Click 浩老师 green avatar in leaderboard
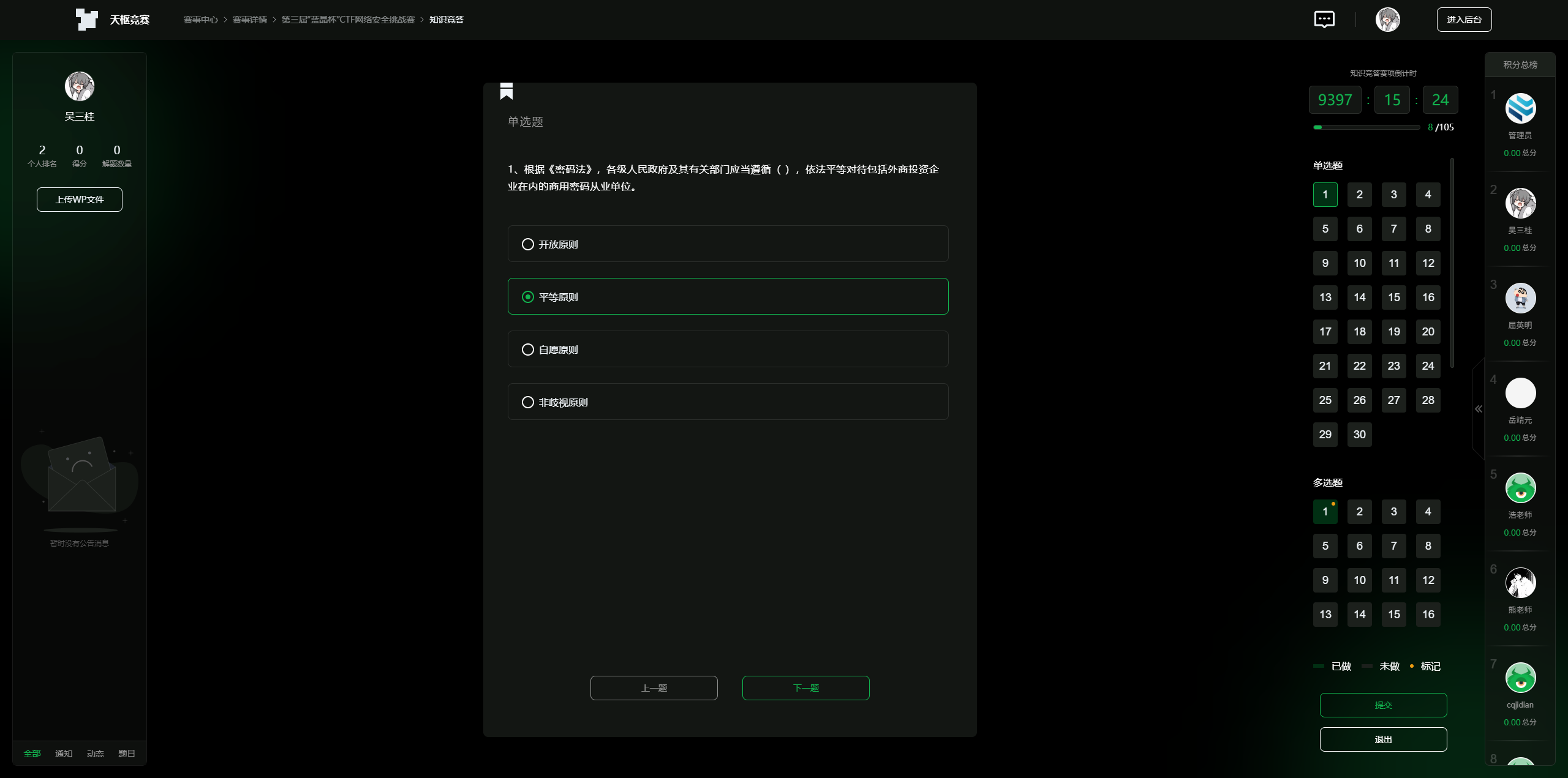Viewport: 1568px width, 778px height. click(x=1520, y=488)
